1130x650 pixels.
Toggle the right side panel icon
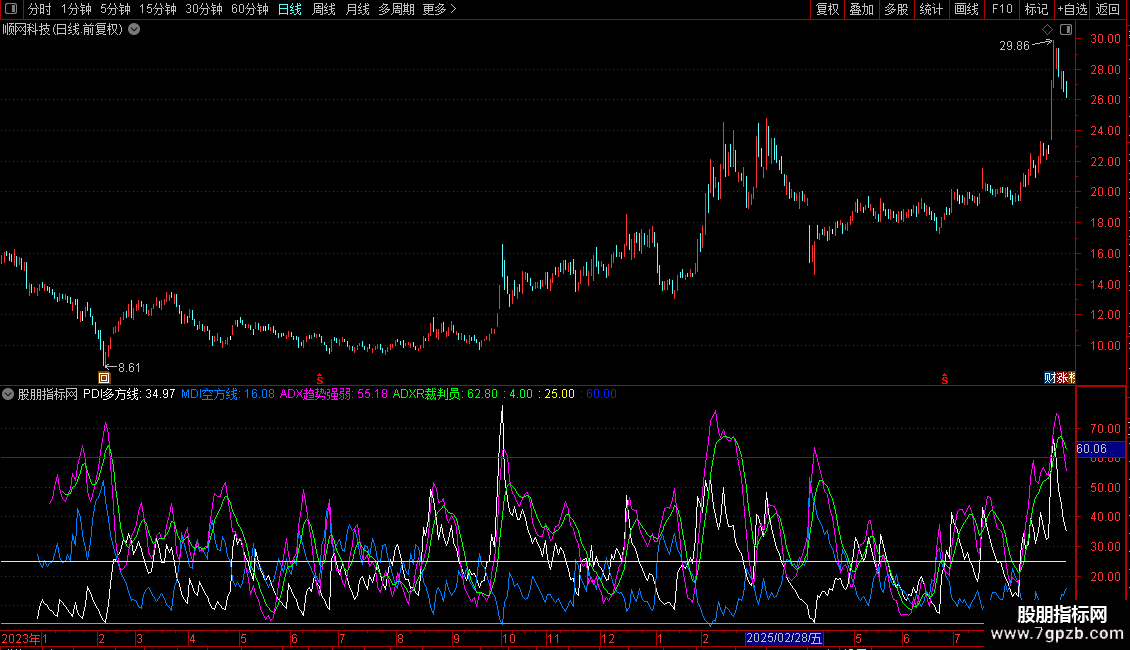(x=1066, y=30)
